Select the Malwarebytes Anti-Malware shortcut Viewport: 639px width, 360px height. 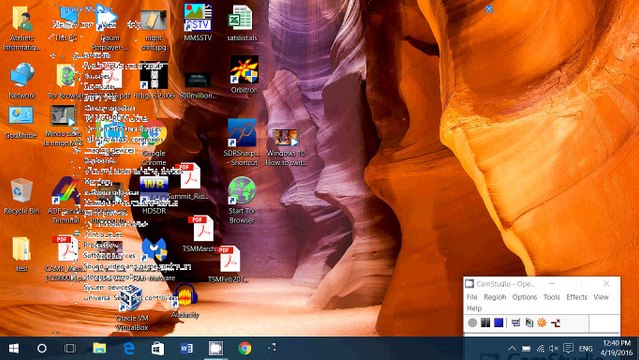[155, 258]
